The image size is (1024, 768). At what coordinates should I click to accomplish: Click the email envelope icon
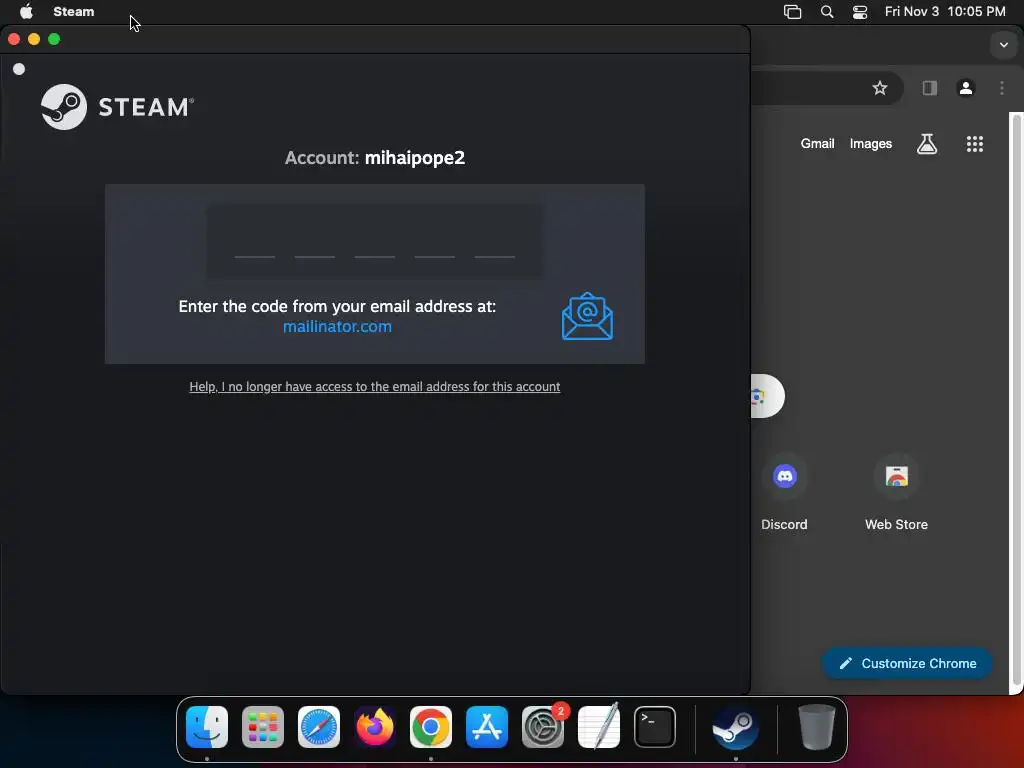click(x=587, y=316)
